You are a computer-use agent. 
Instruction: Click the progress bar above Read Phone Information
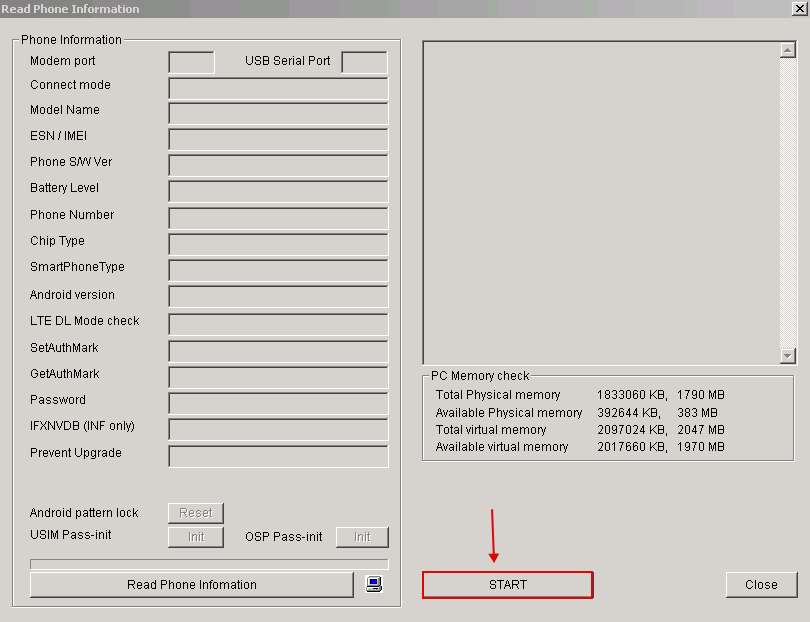(x=209, y=564)
